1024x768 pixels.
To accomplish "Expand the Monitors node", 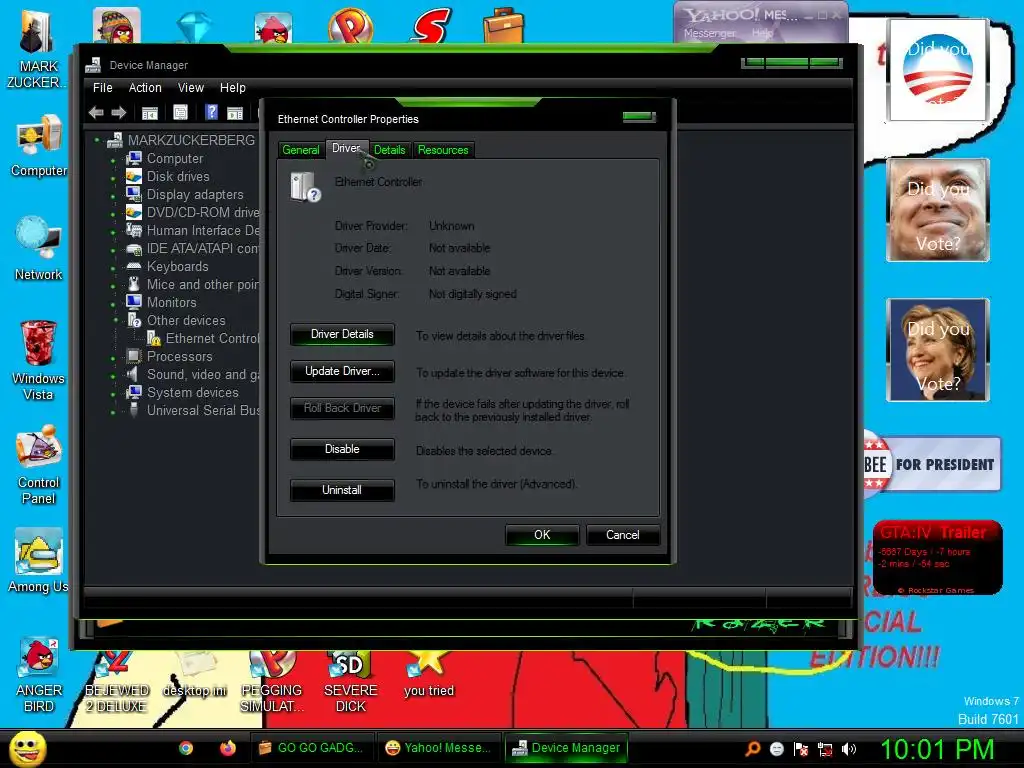I will point(114,303).
